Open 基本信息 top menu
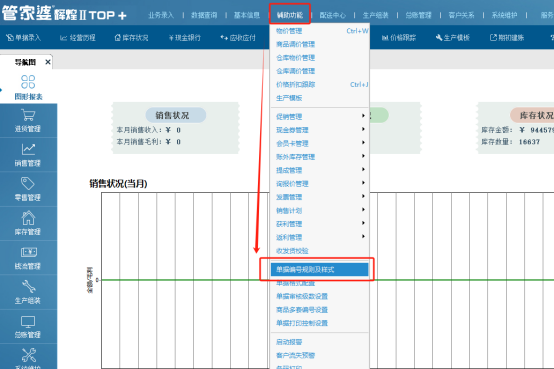 click(x=247, y=15)
